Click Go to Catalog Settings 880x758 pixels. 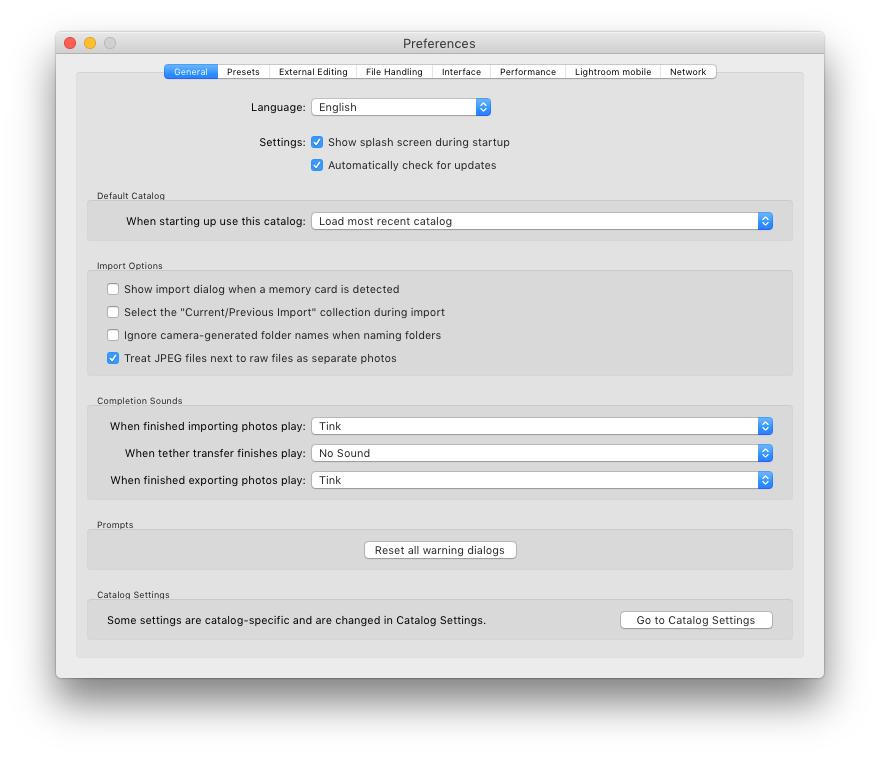pyautogui.click(x=696, y=619)
